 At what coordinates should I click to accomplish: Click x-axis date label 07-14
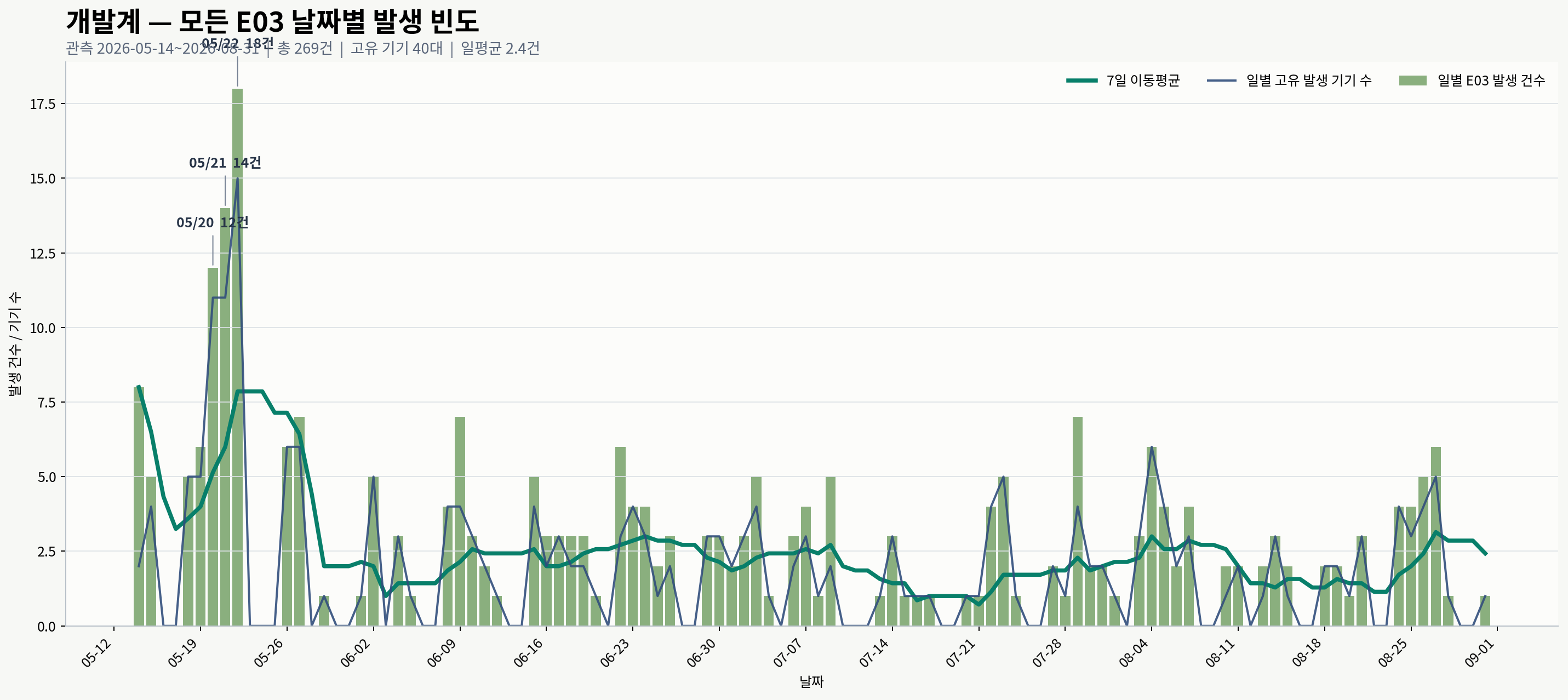click(x=875, y=652)
